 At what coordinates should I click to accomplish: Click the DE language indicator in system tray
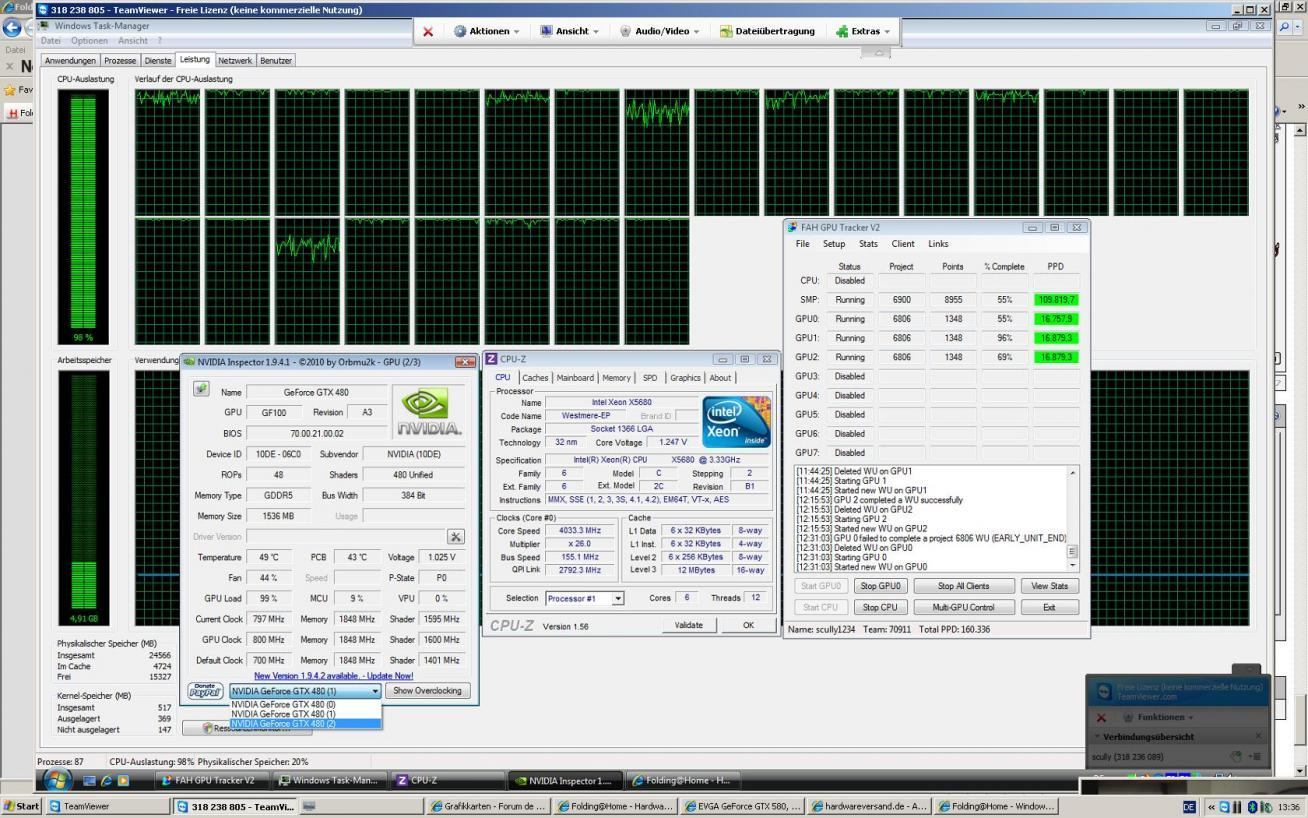click(1189, 806)
